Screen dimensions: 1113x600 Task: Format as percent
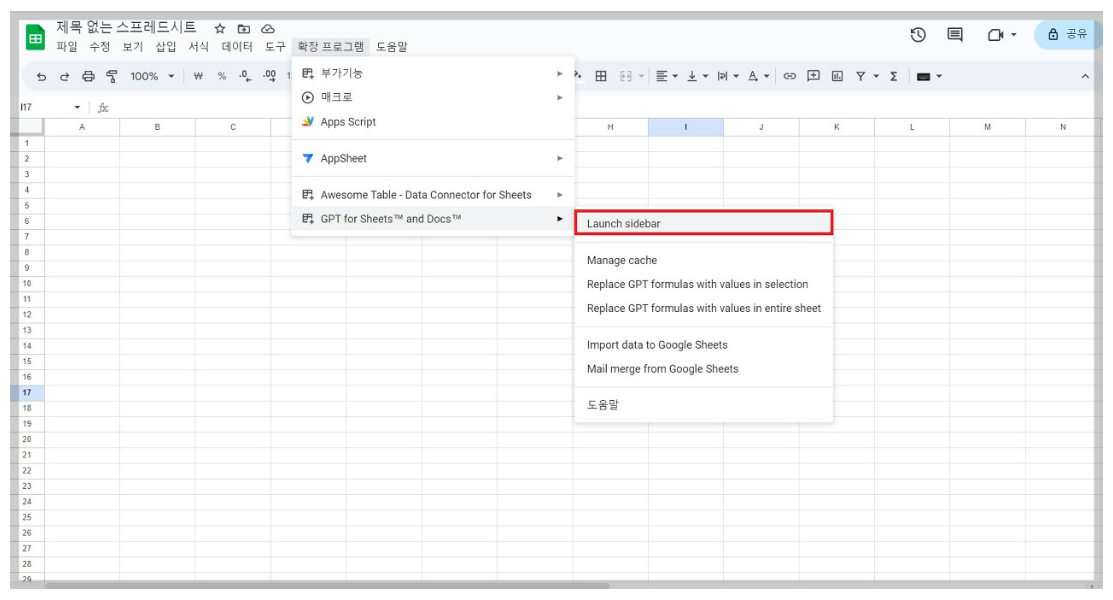pyautogui.click(x=221, y=76)
